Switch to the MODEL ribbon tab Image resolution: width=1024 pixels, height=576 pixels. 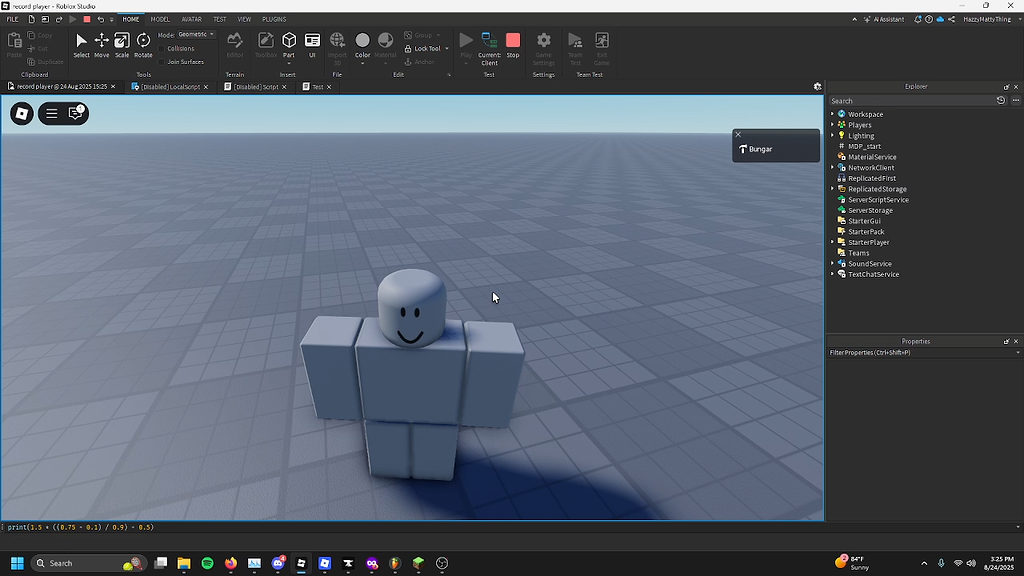point(160,19)
